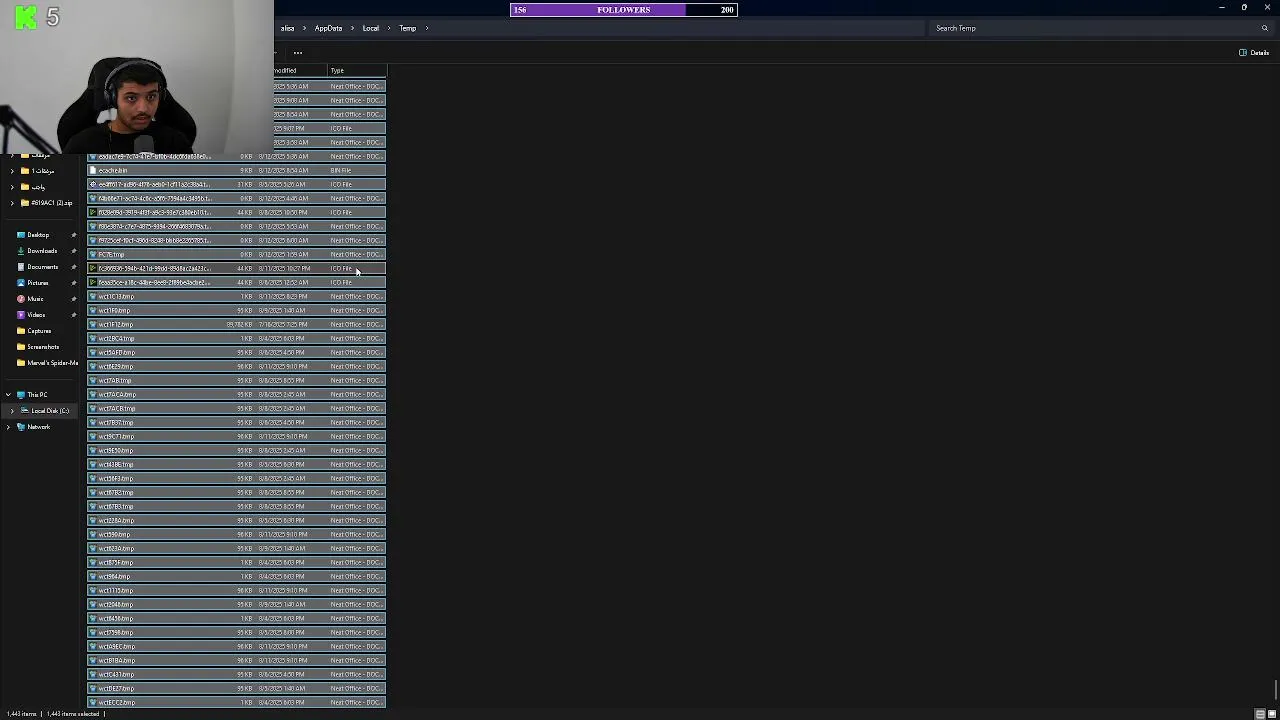The height and width of the screenshot is (720, 1280).
Task: Select the wctA9EC.tmp file
Action: pos(236,647)
